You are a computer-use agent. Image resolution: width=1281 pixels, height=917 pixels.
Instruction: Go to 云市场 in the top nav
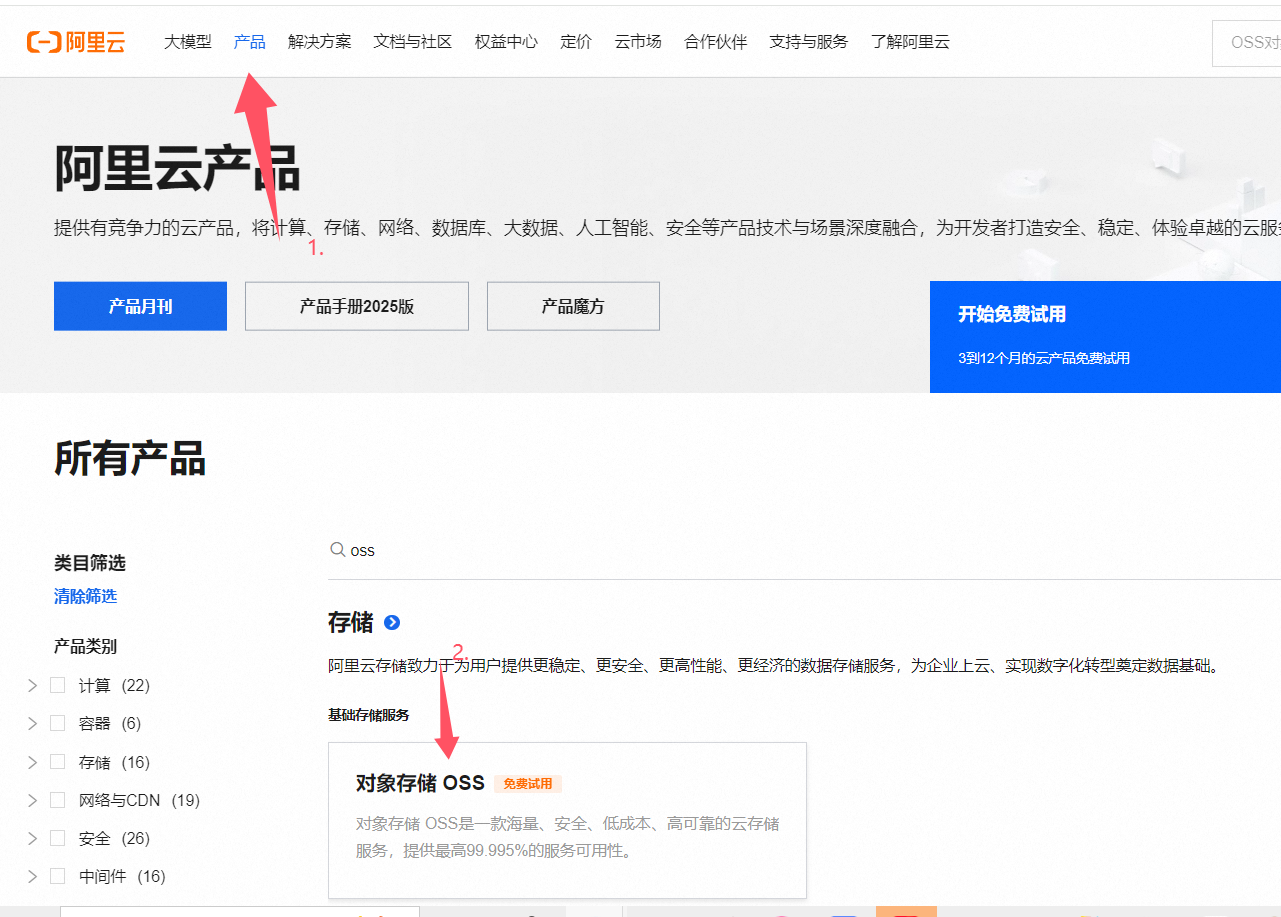point(638,42)
